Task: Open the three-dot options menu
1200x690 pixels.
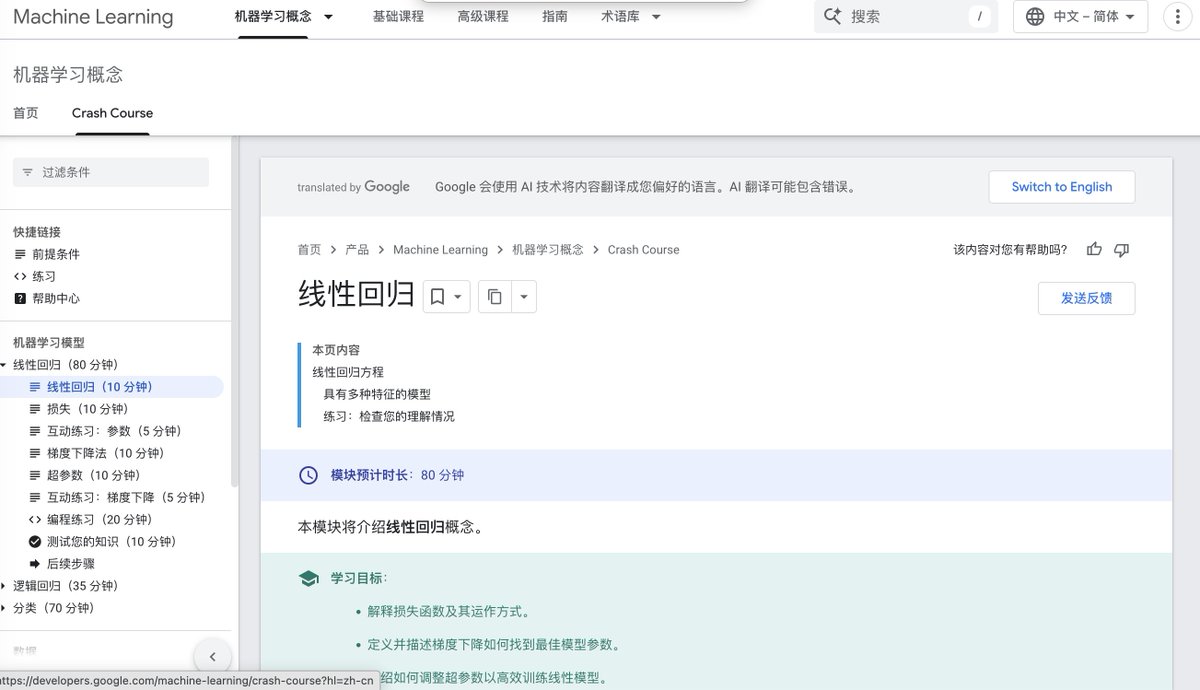Action: tap(1180, 16)
